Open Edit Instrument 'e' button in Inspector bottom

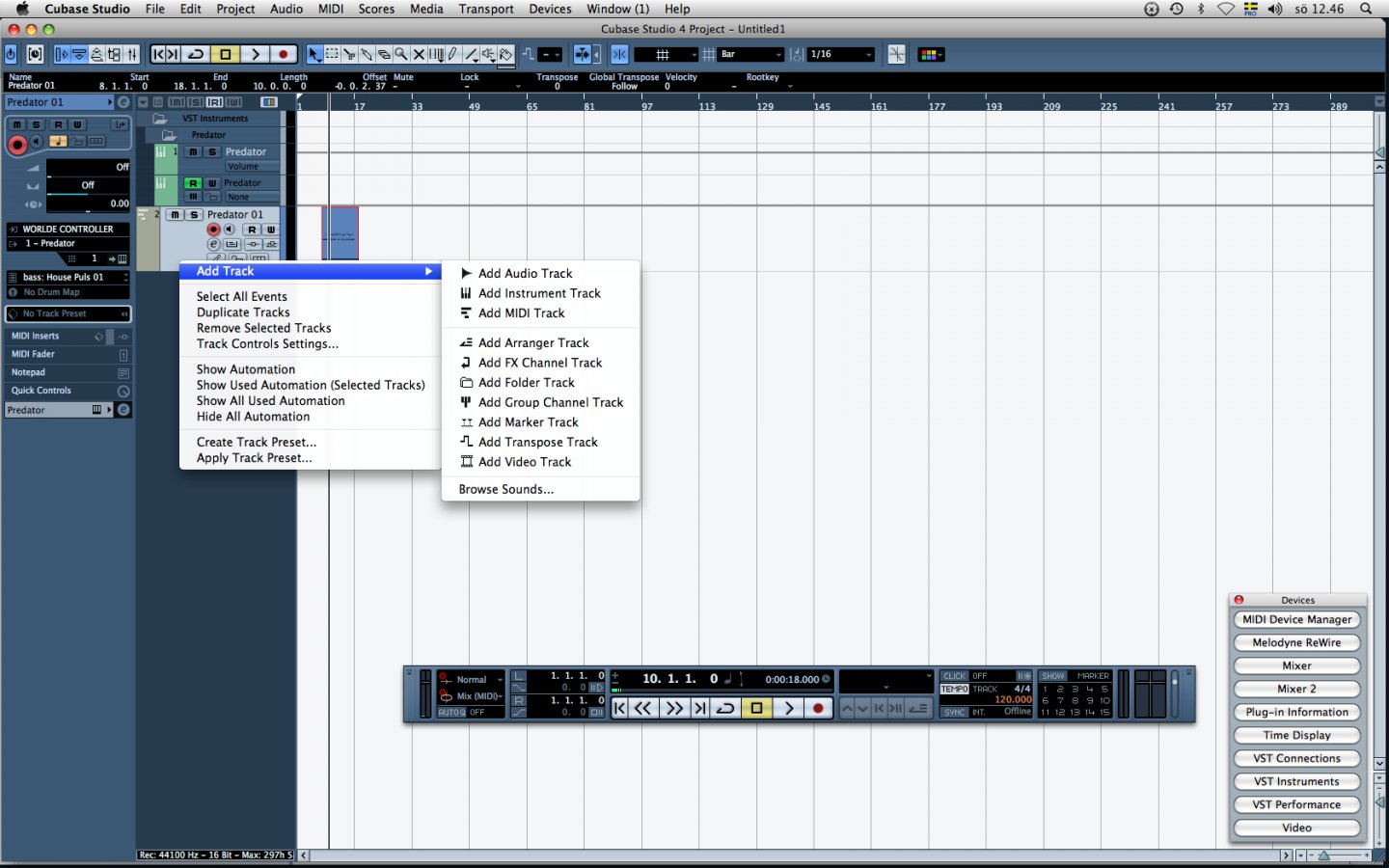point(123,410)
